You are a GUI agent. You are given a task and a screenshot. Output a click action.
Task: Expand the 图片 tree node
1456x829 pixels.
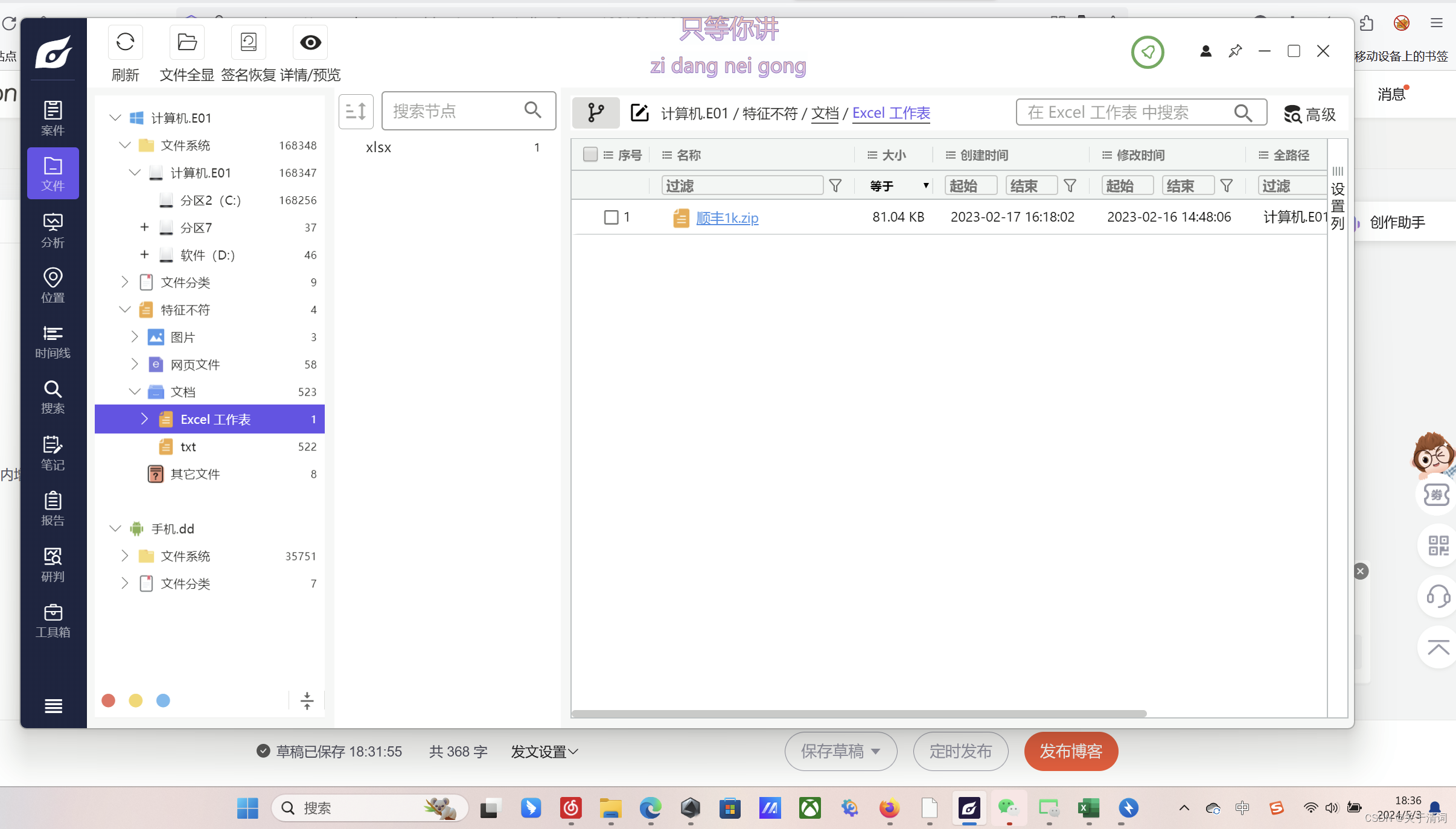coord(135,337)
